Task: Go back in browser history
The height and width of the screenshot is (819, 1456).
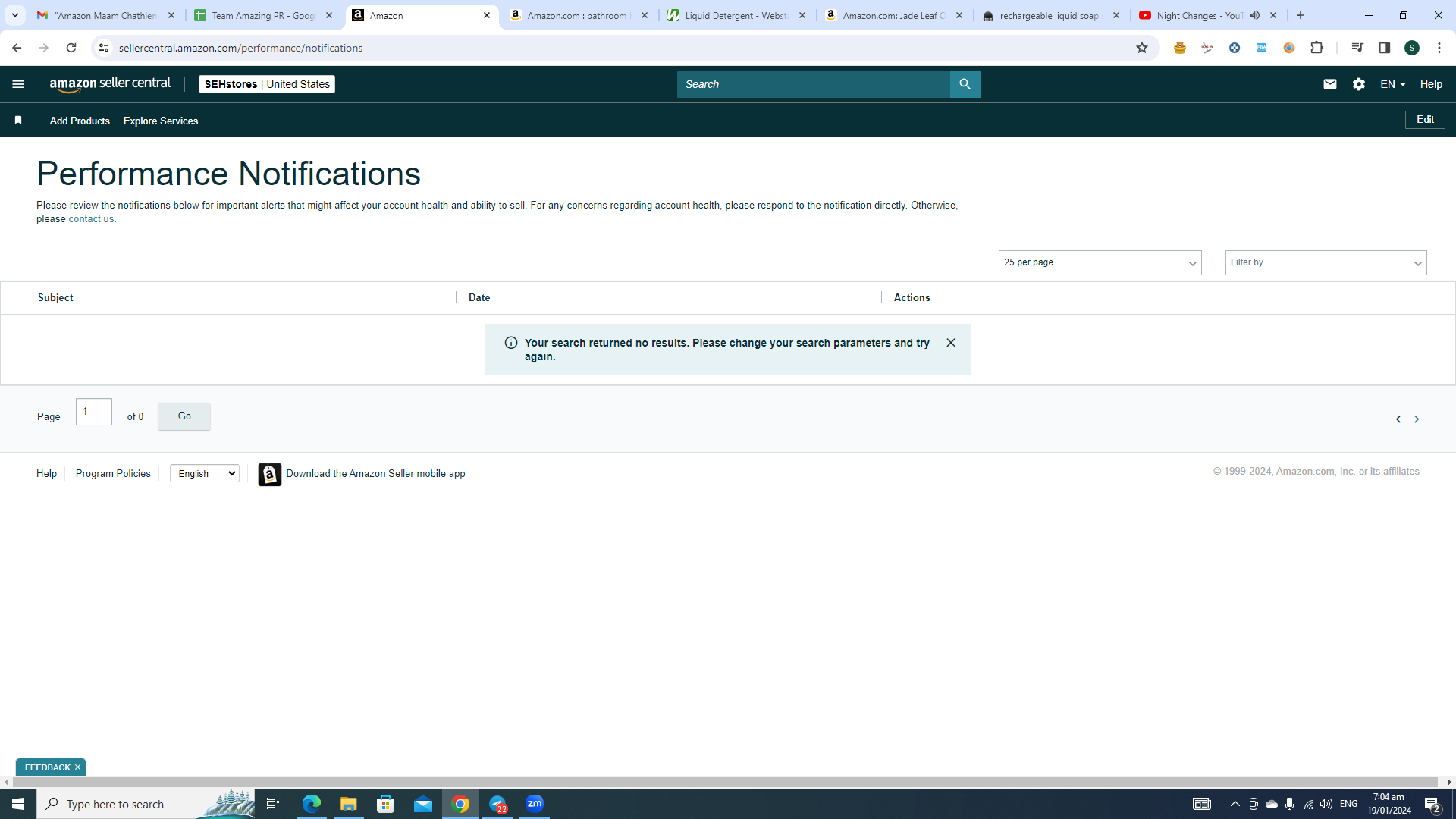Action: pos(17,48)
